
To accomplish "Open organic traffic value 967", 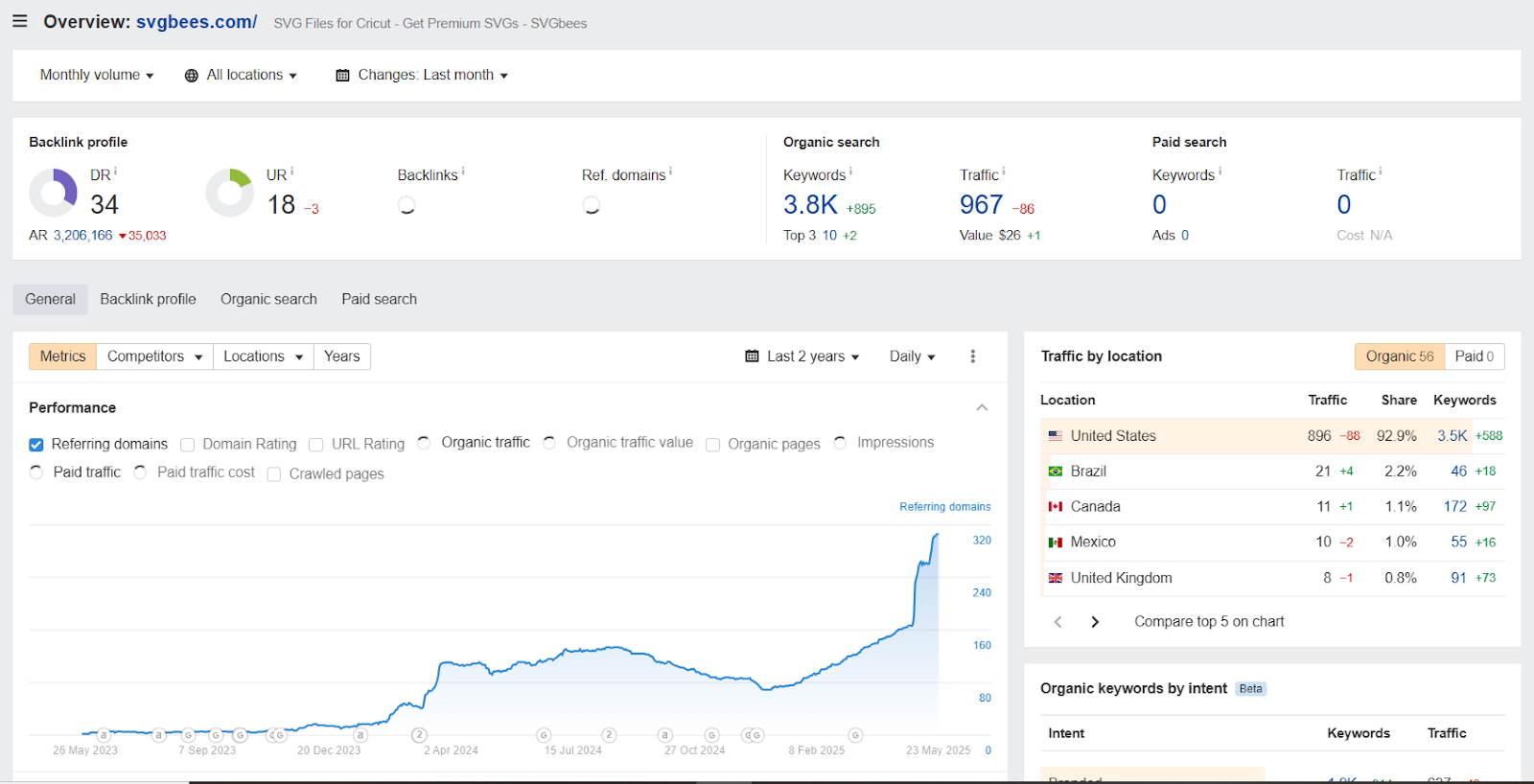I will 981,204.
